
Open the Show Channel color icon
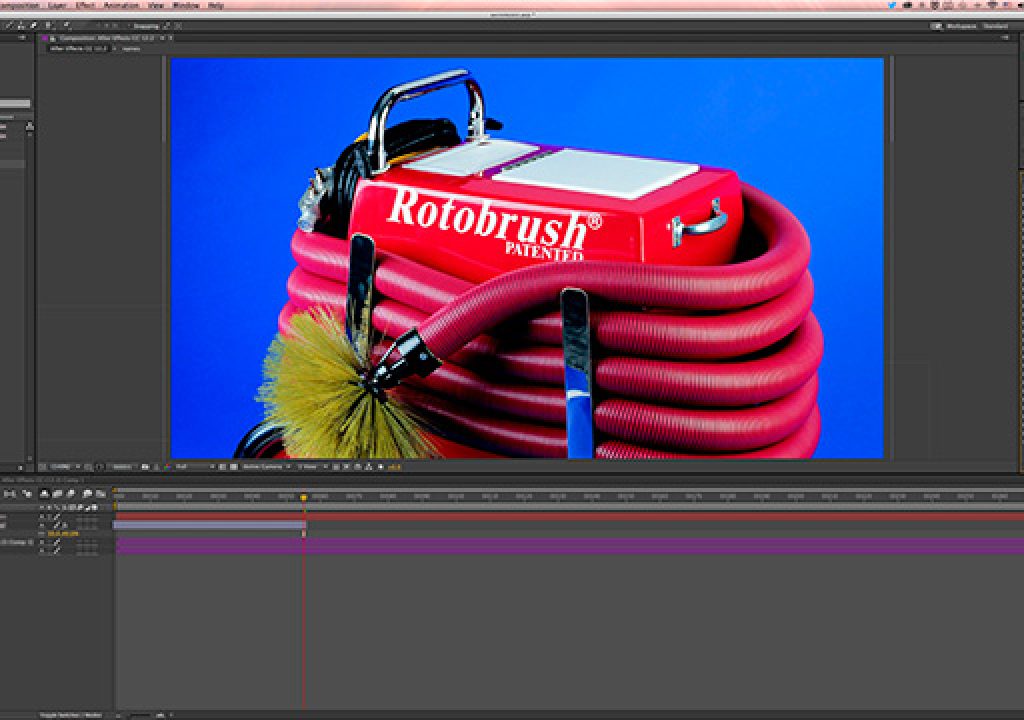(x=167, y=466)
